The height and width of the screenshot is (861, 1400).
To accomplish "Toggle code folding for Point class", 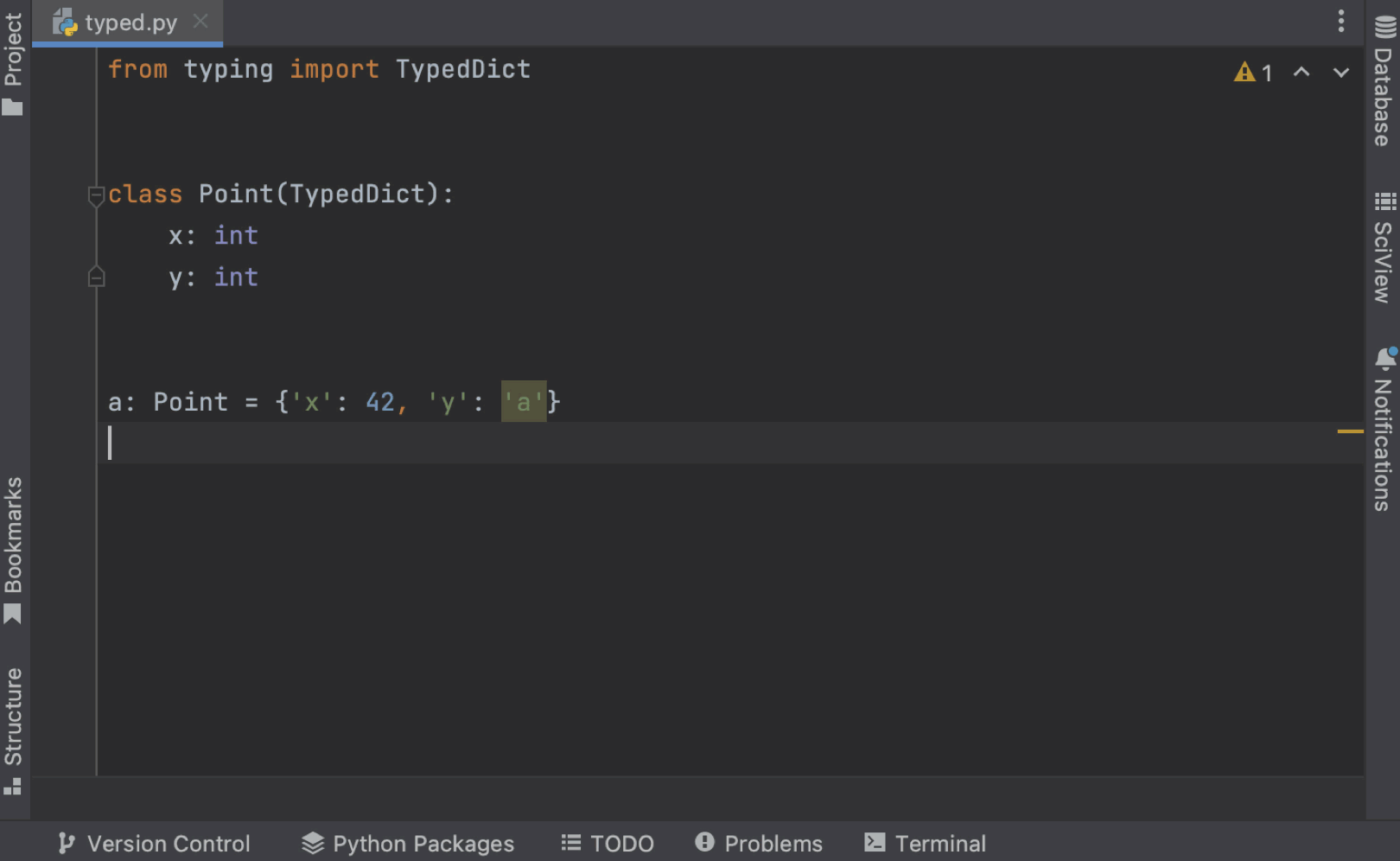I will click(96, 195).
